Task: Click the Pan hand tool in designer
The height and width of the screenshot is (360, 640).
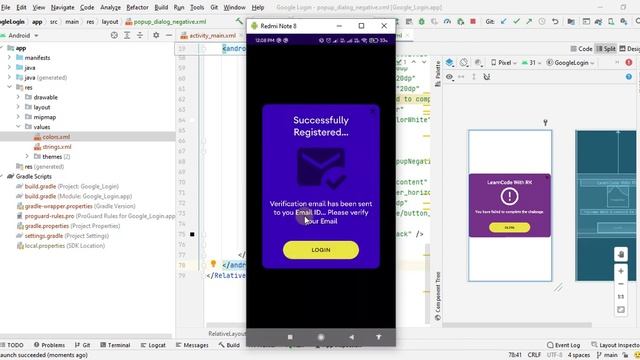Action: [621, 254]
